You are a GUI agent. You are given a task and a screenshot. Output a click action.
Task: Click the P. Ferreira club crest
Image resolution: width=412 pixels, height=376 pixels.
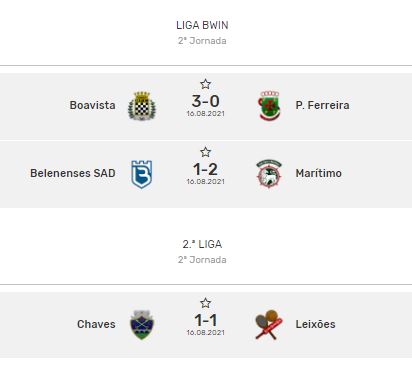(x=269, y=106)
